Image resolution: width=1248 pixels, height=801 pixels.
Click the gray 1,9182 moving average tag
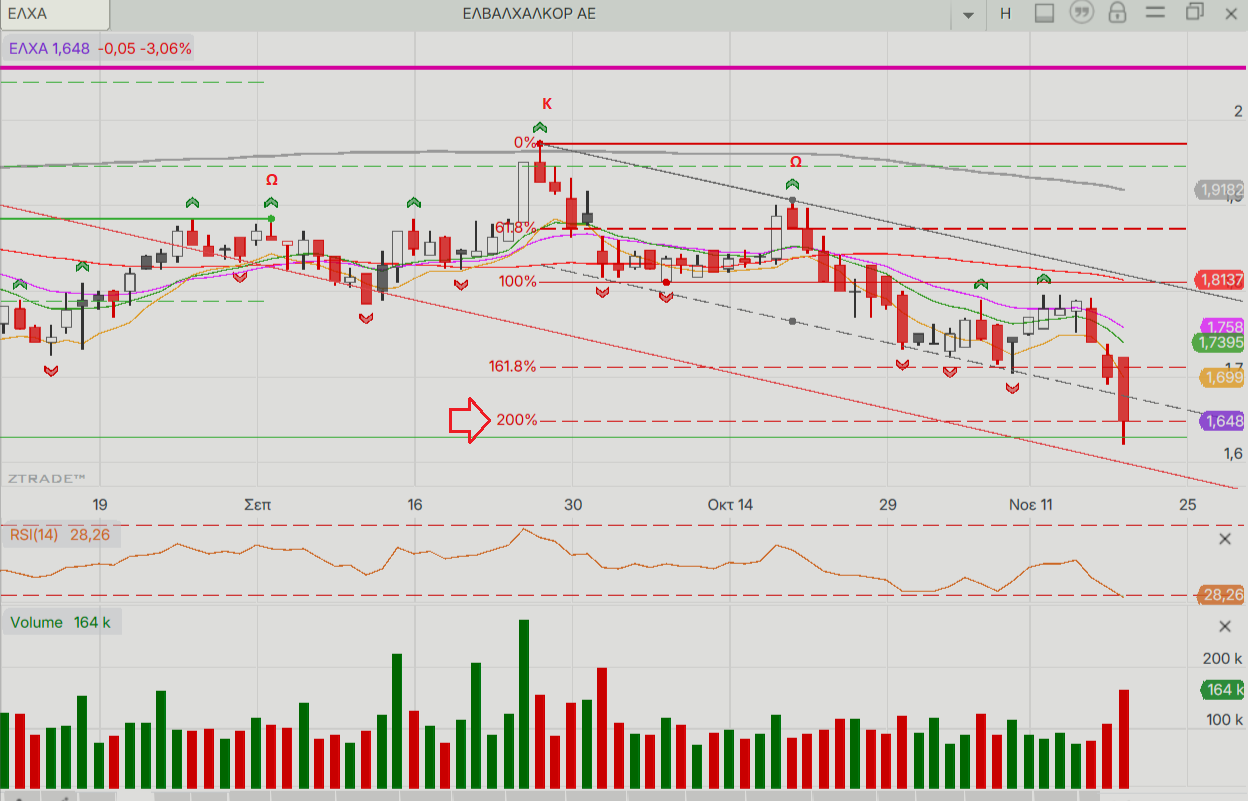pyautogui.click(x=1220, y=189)
